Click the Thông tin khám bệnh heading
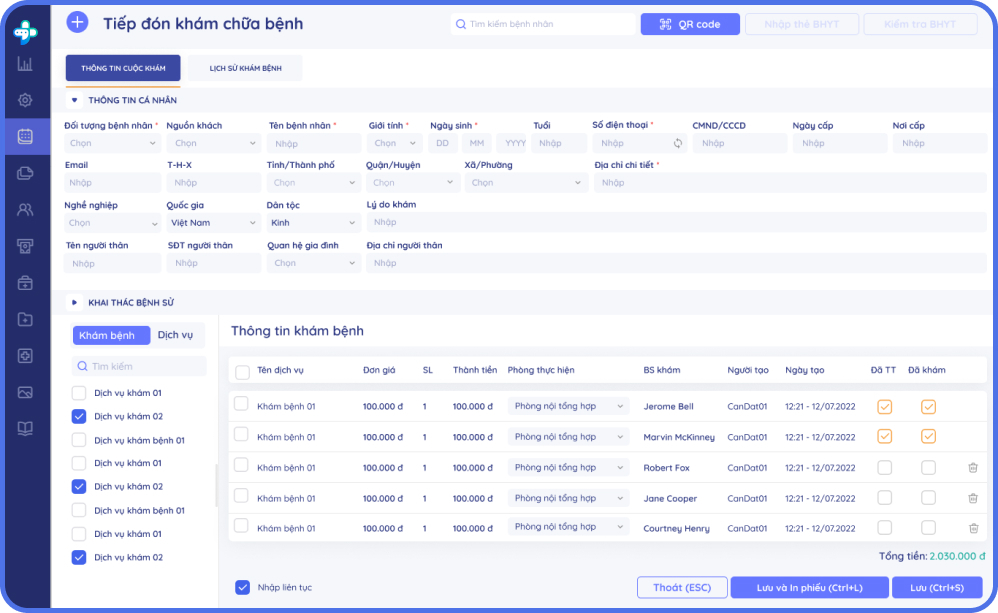The height and width of the screenshot is (613, 998). coord(297,331)
